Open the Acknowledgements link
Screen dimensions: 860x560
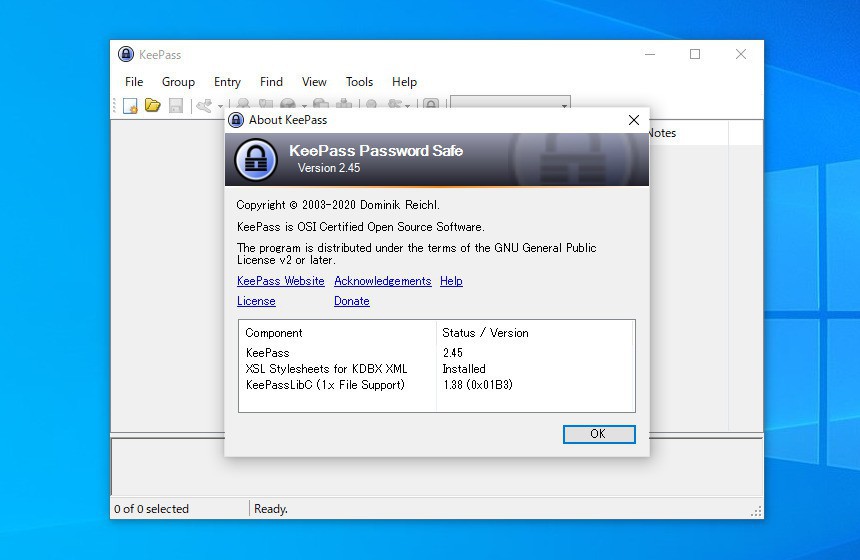382,281
